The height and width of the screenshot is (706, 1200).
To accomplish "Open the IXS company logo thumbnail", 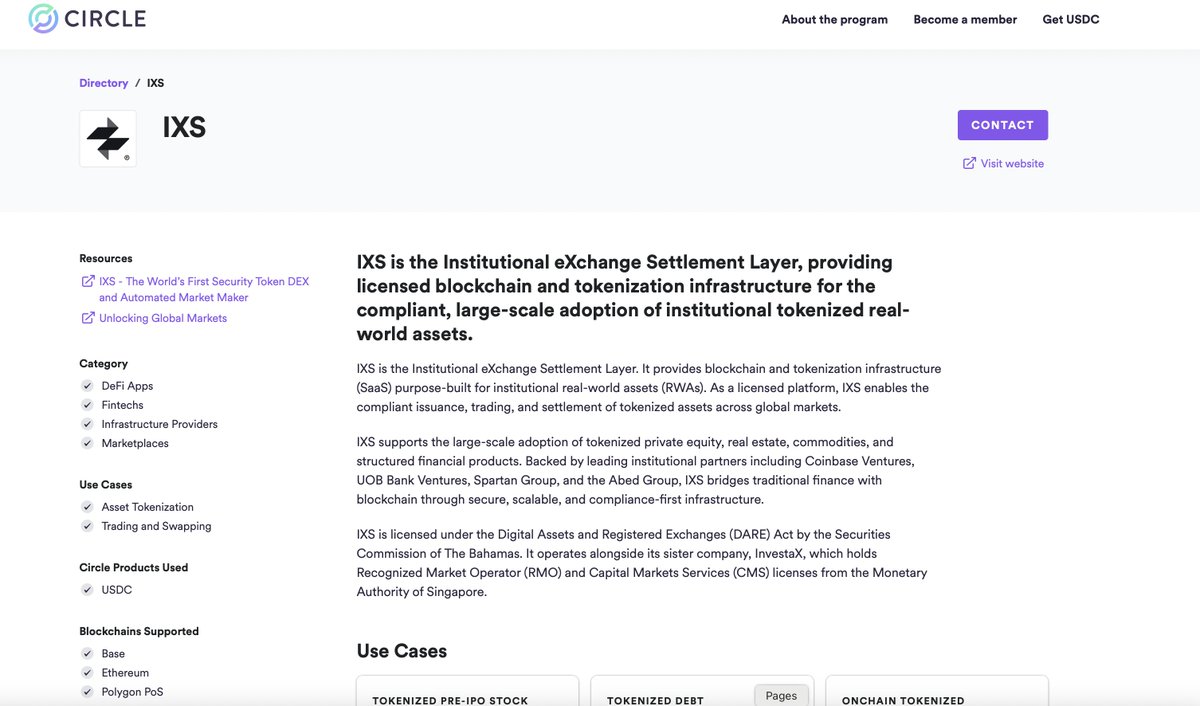I will [x=108, y=138].
